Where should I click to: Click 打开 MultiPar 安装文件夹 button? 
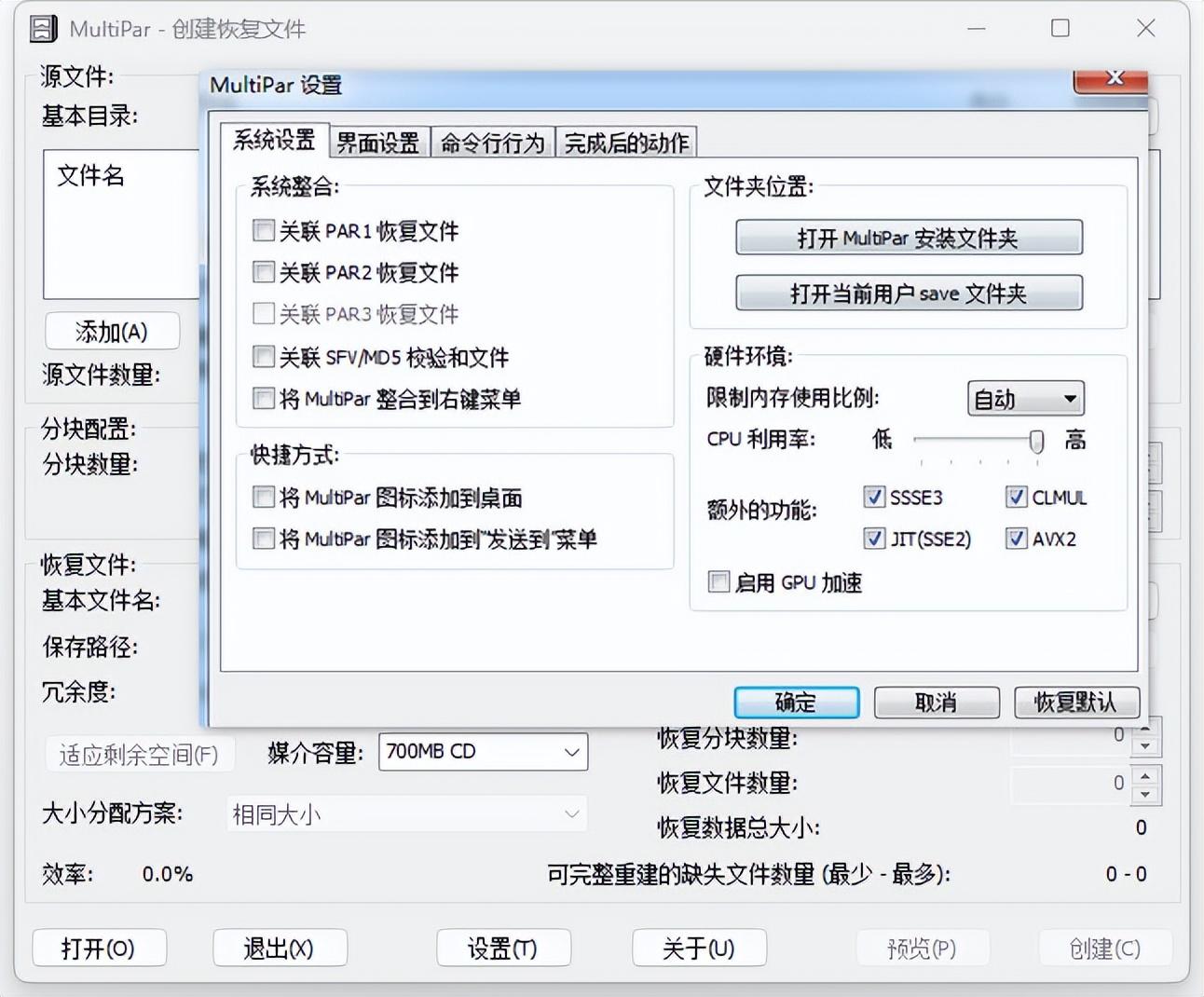(909, 238)
